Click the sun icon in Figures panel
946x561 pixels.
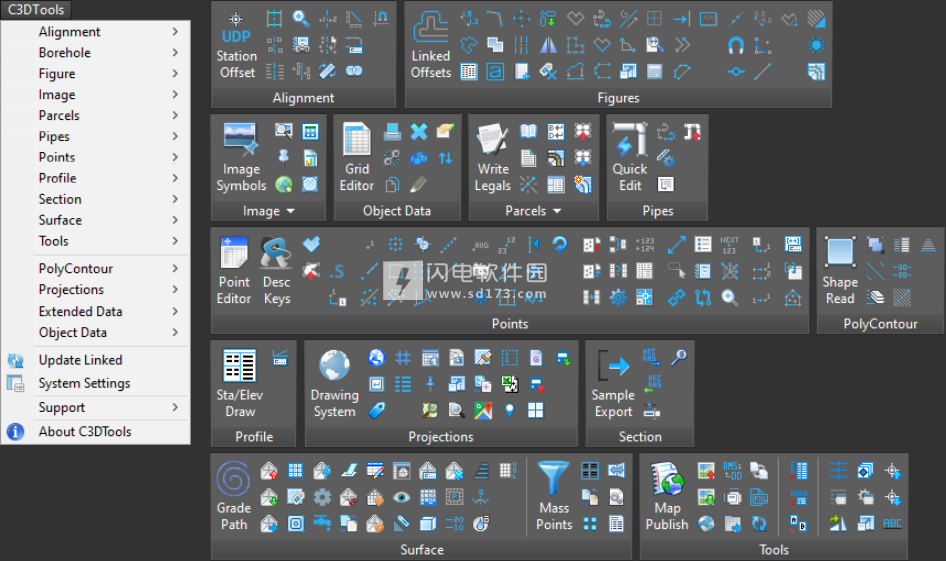816,45
